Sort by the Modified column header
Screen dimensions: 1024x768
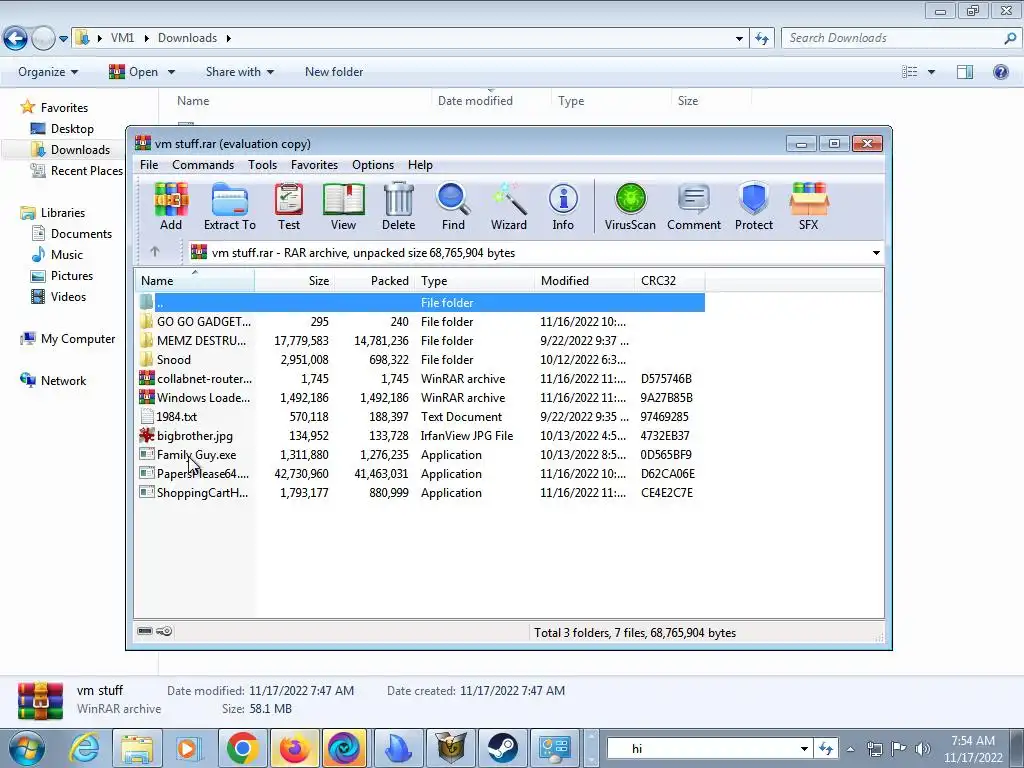click(584, 281)
